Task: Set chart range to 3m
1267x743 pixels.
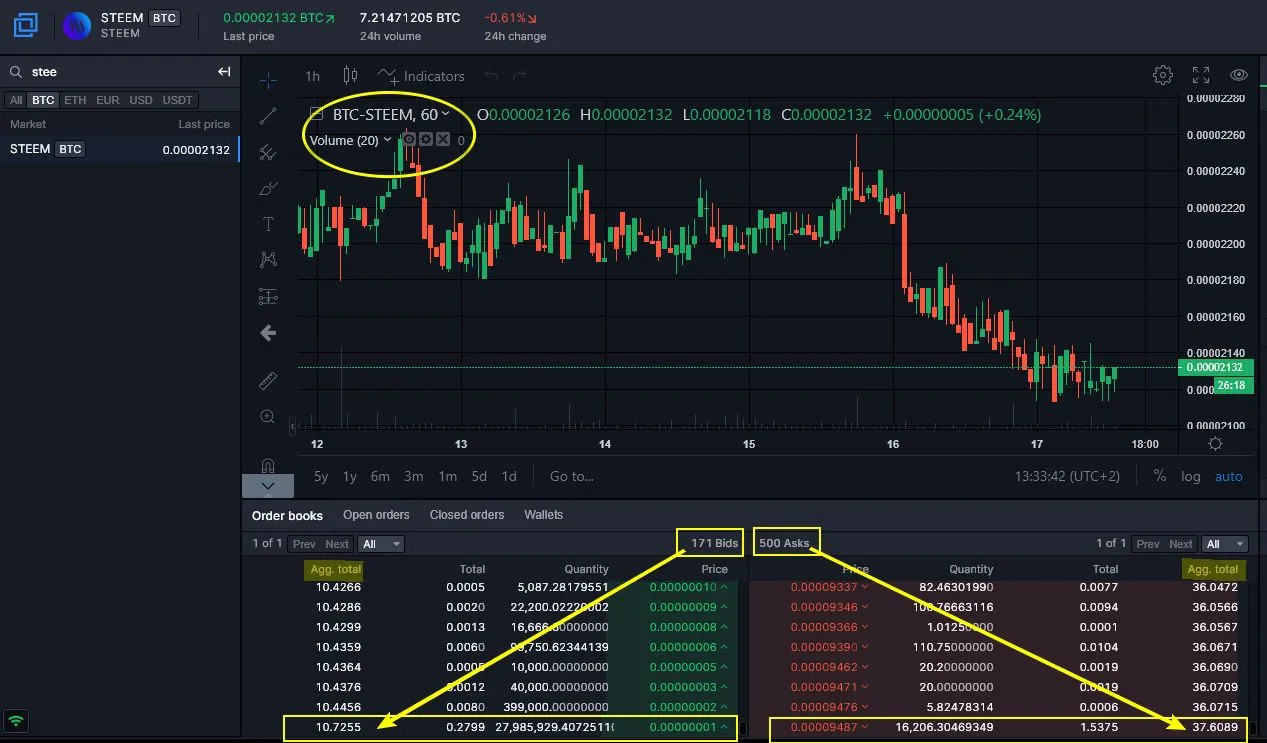Action: (x=413, y=476)
